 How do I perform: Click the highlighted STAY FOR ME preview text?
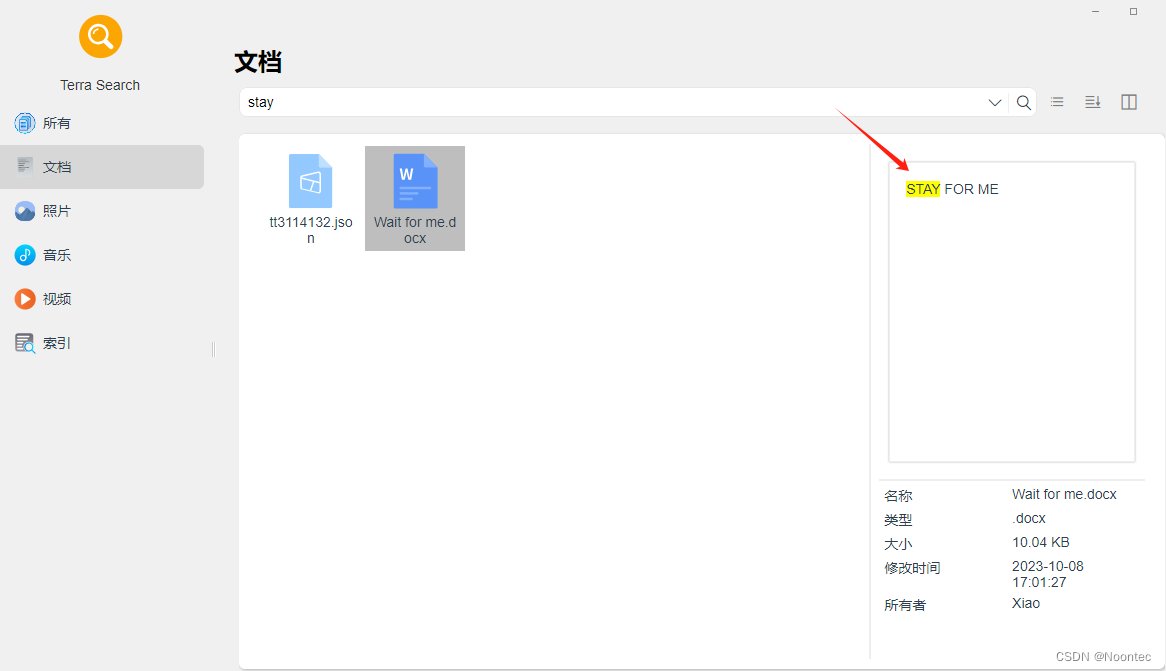(x=952, y=189)
